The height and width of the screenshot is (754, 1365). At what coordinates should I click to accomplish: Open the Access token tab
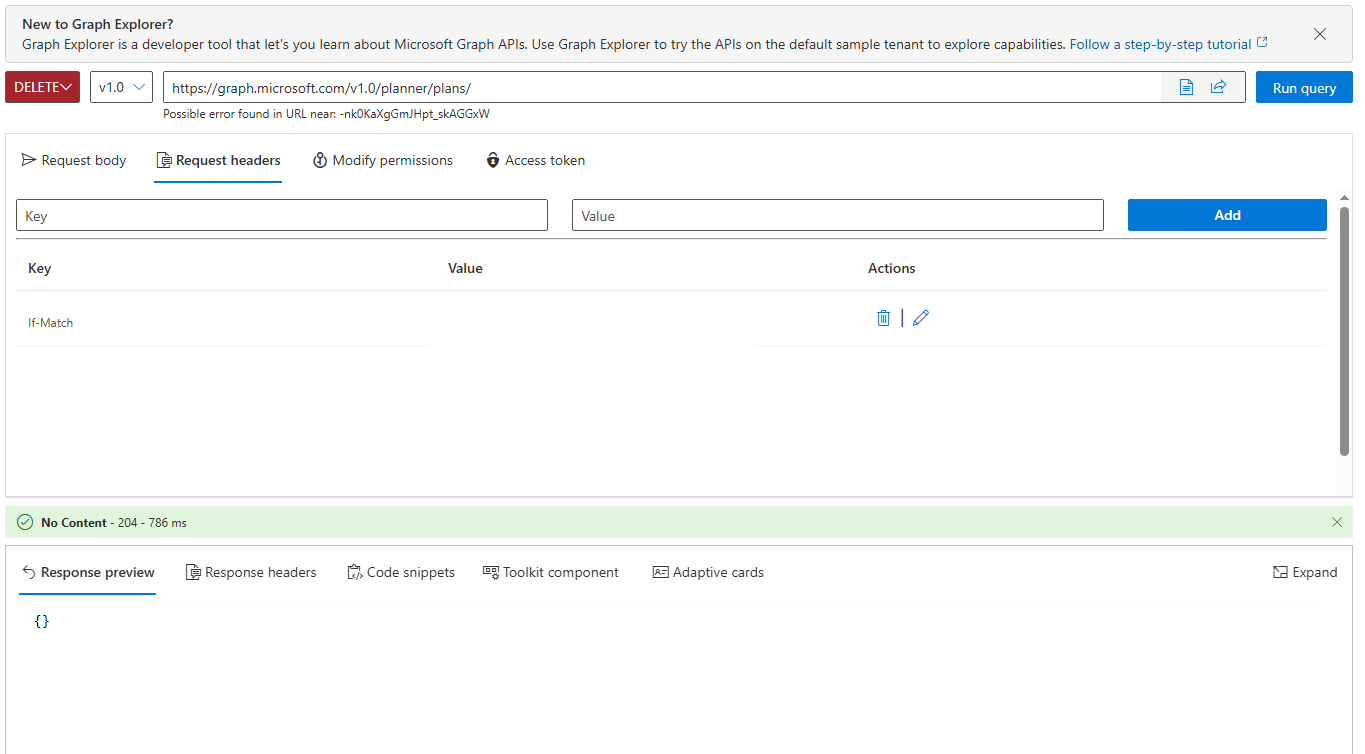pyautogui.click(x=535, y=160)
